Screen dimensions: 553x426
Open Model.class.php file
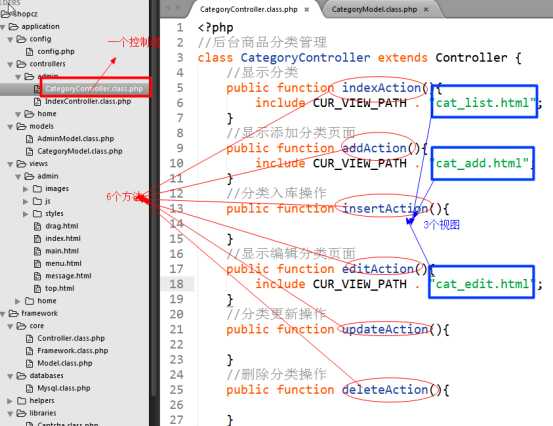[x=65, y=363]
